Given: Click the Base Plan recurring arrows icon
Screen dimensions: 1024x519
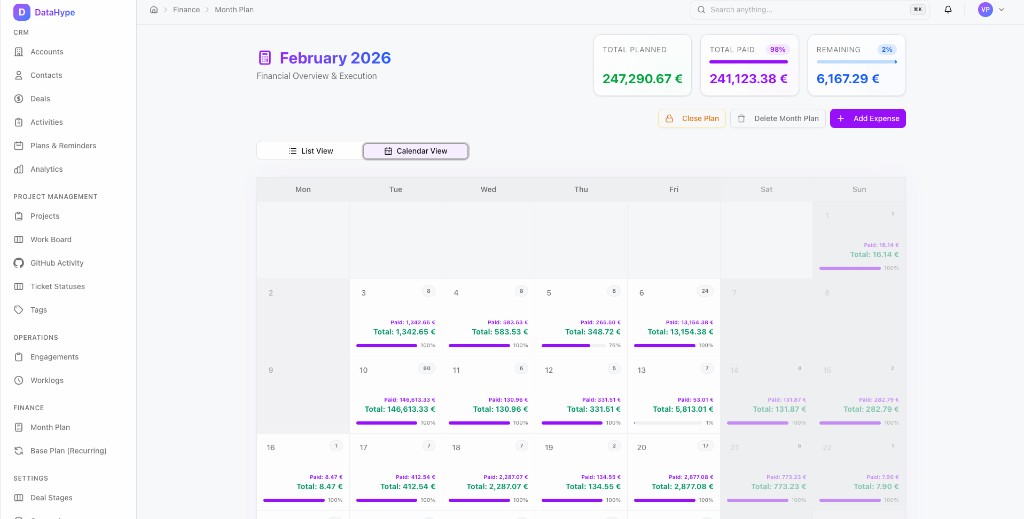Looking at the screenshot, I should [18, 451].
